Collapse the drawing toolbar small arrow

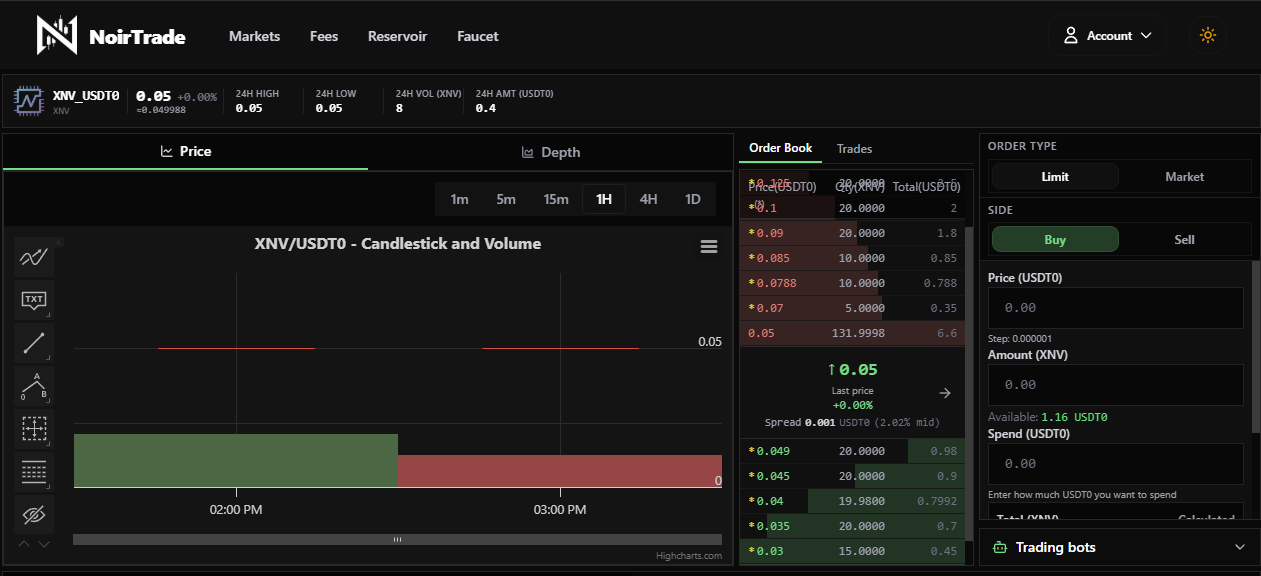(x=59, y=241)
